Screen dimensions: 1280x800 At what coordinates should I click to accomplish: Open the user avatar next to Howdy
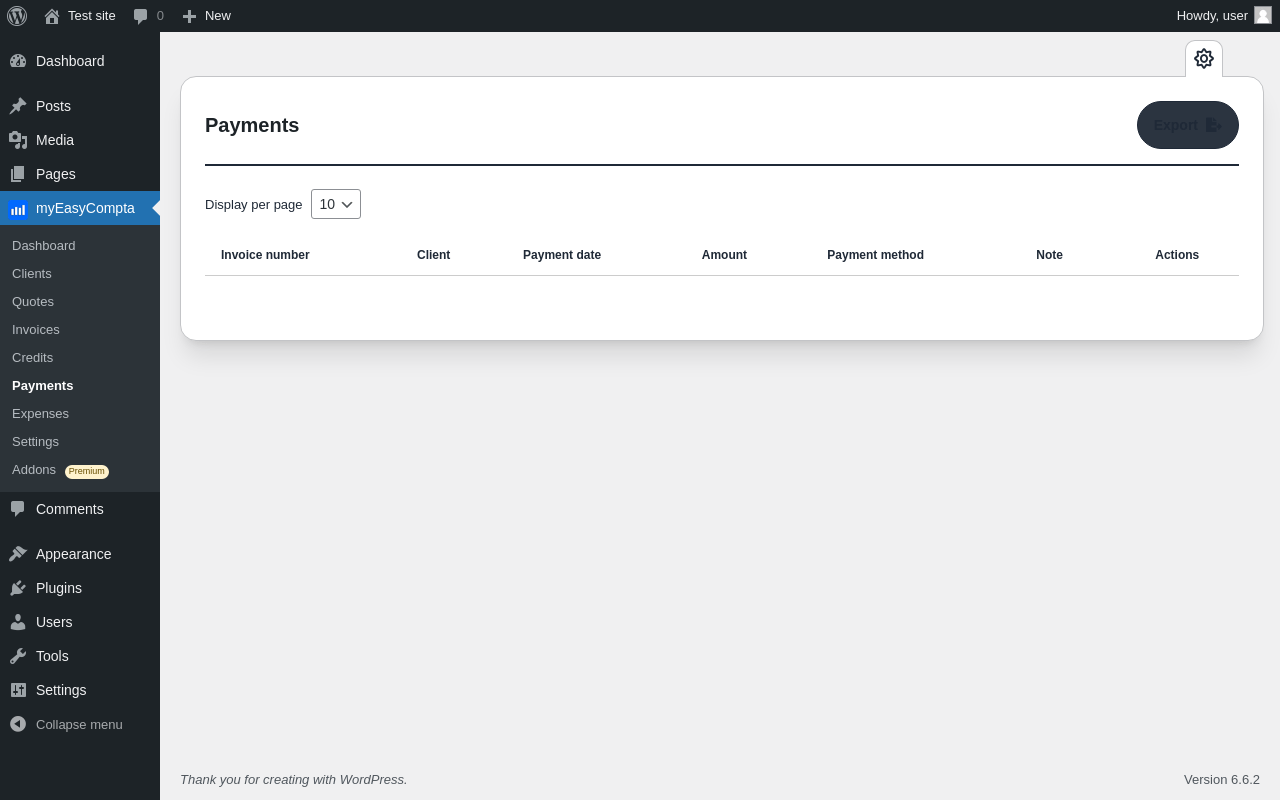tap(1263, 15)
